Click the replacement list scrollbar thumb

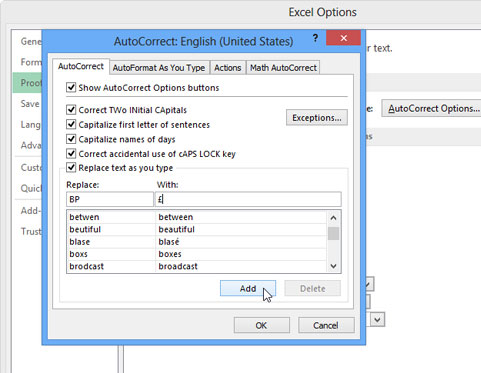click(x=333, y=233)
